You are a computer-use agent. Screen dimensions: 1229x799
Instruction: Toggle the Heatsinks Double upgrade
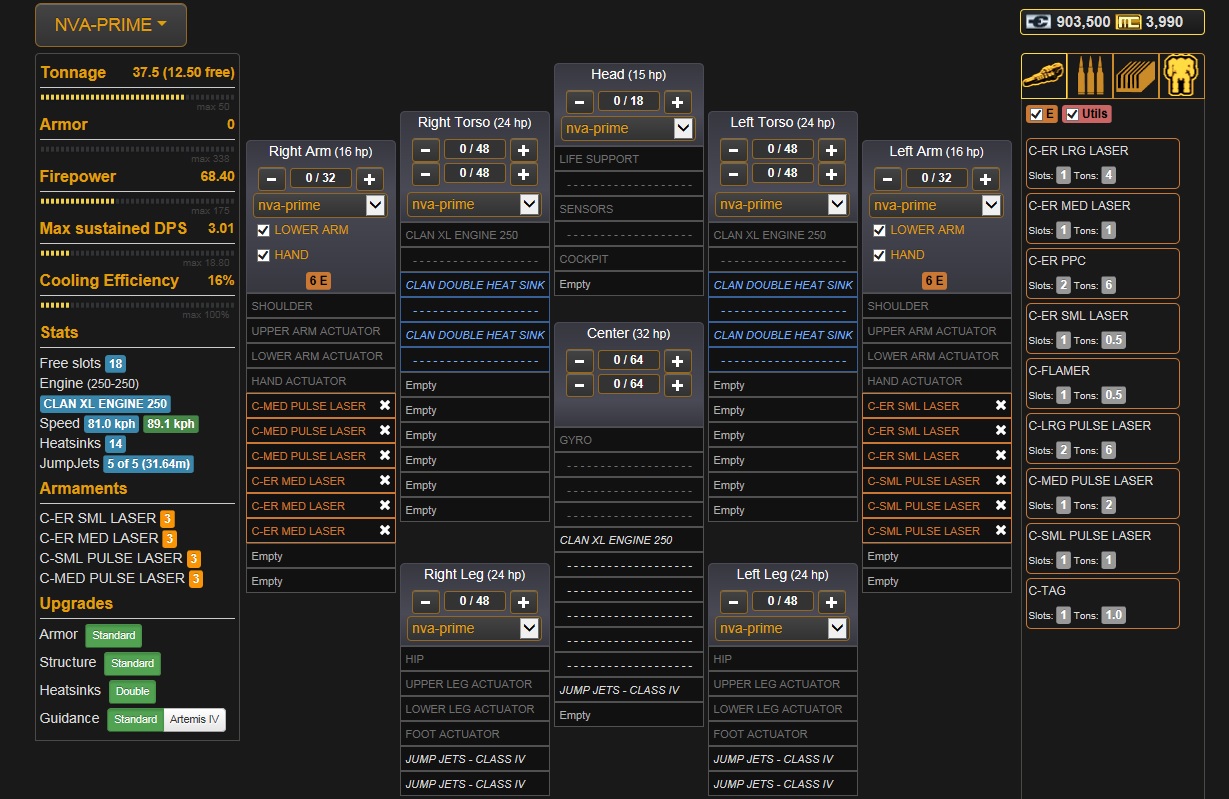click(132, 691)
